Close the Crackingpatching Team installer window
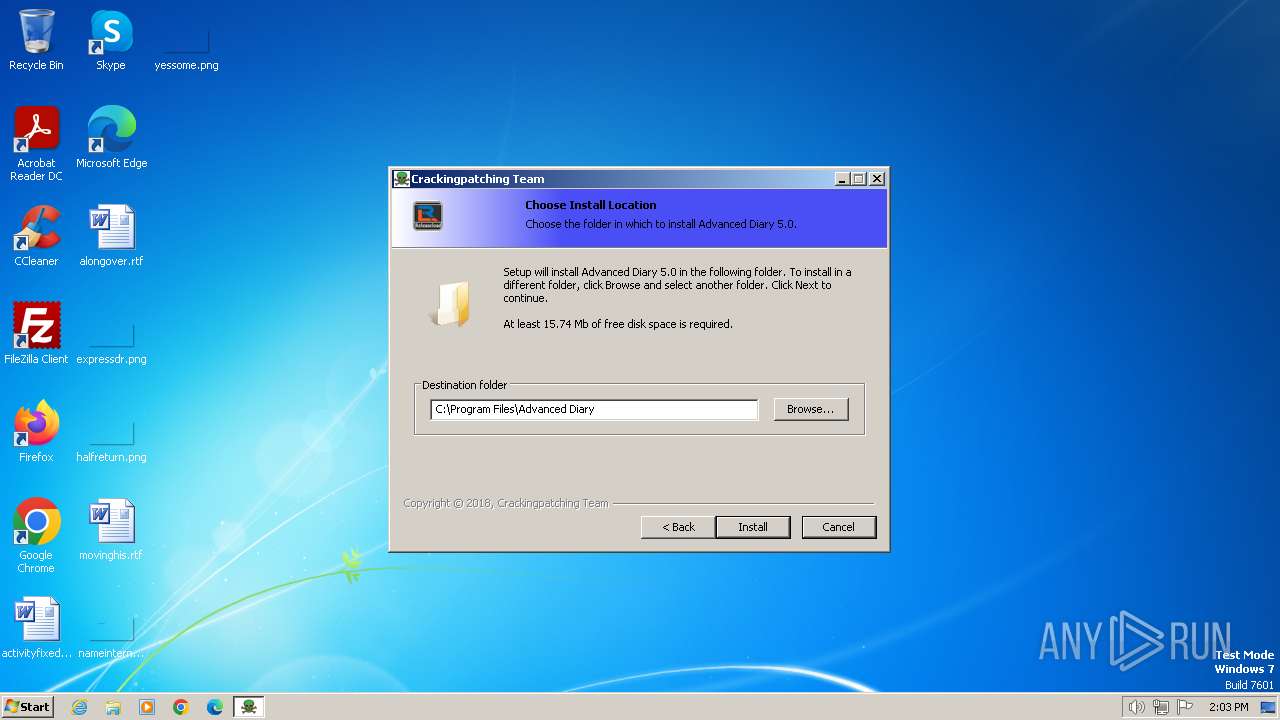This screenshot has height=720, width=1280. tap(877, 179)
